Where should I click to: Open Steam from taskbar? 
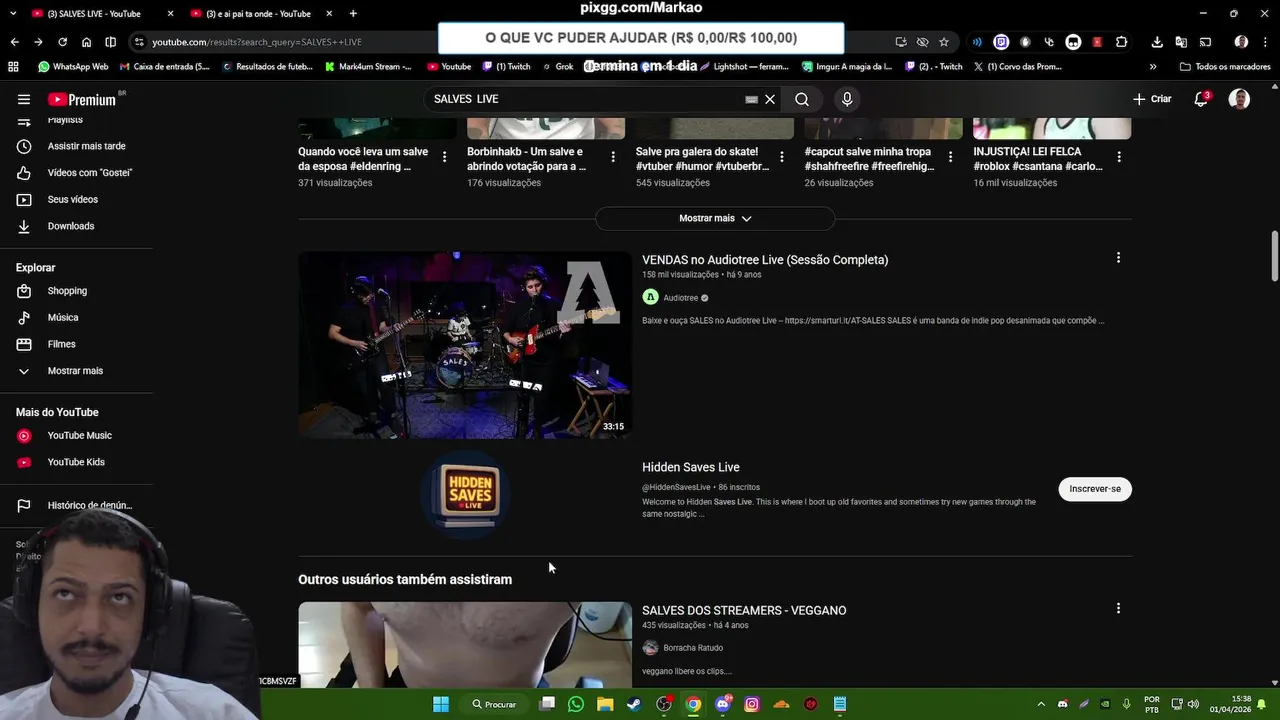634,704
